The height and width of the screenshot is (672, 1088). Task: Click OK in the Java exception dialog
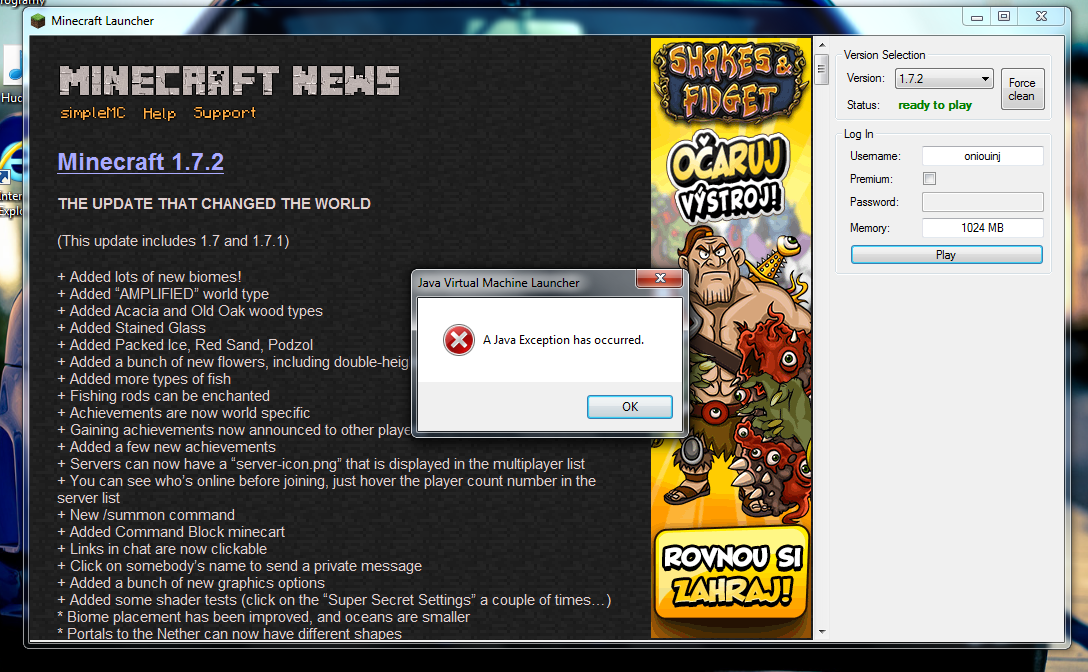pos(629,407)
